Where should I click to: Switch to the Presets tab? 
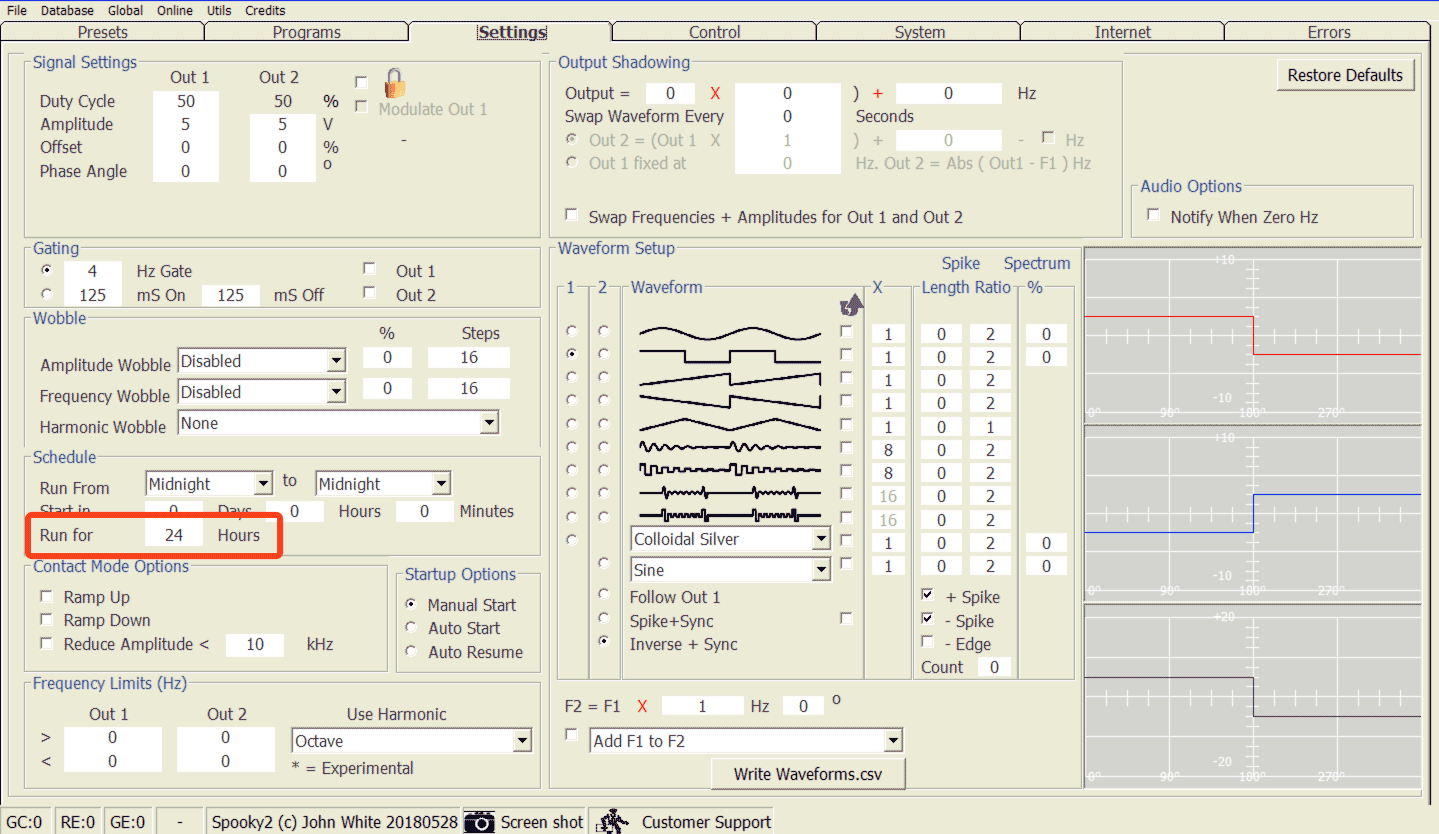tap(103, 32)
